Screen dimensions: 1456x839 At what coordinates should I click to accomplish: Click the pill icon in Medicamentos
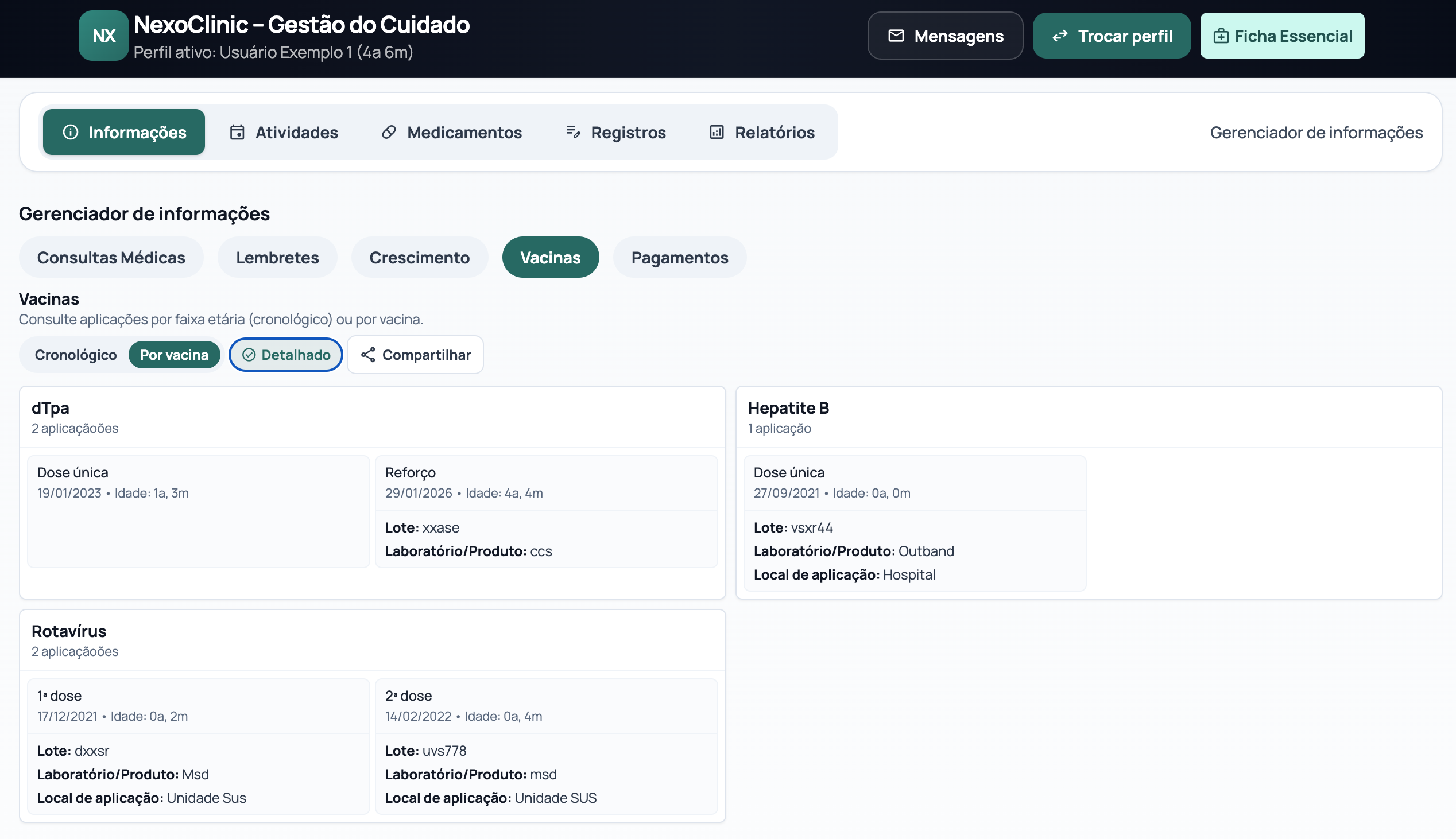[389, 132]
